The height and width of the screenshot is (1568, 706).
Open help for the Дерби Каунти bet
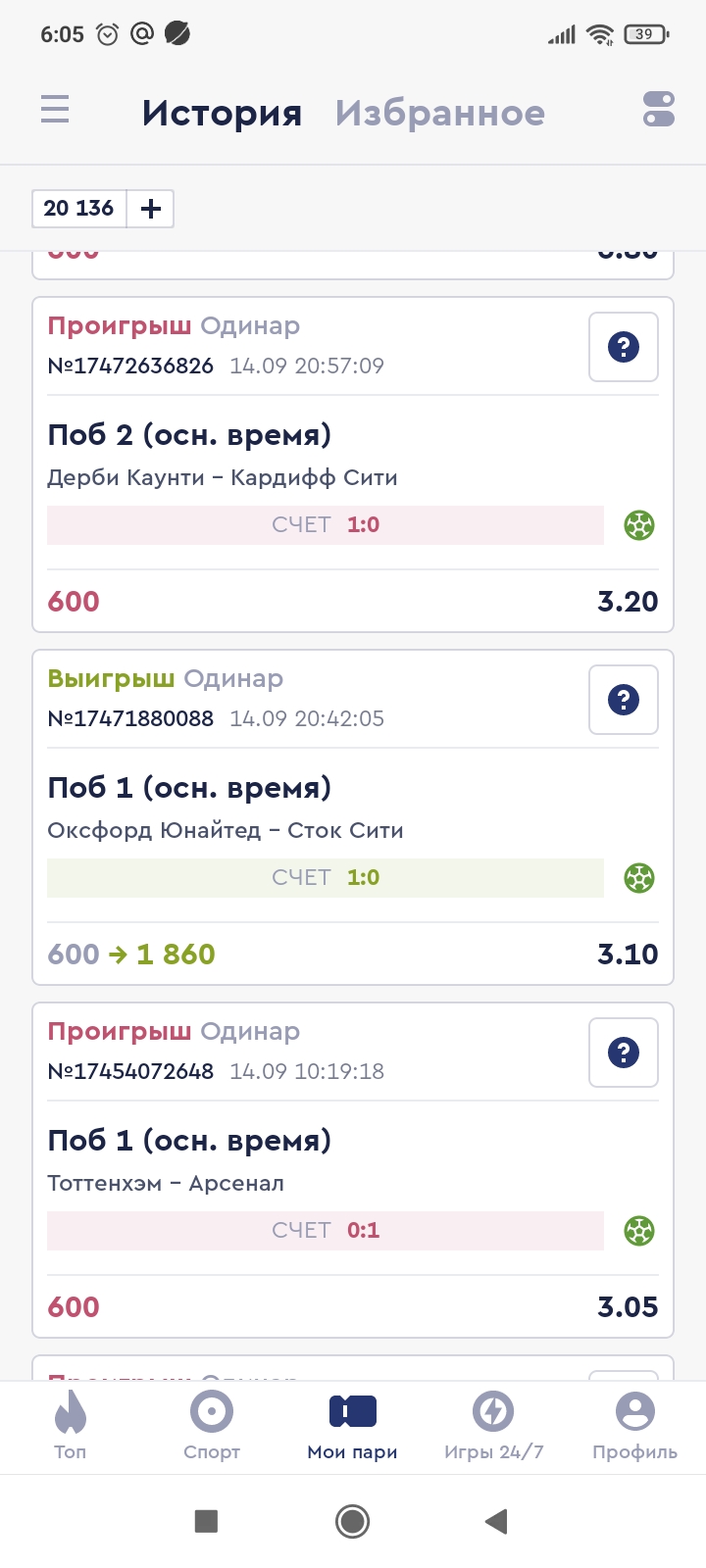point(623,347)
